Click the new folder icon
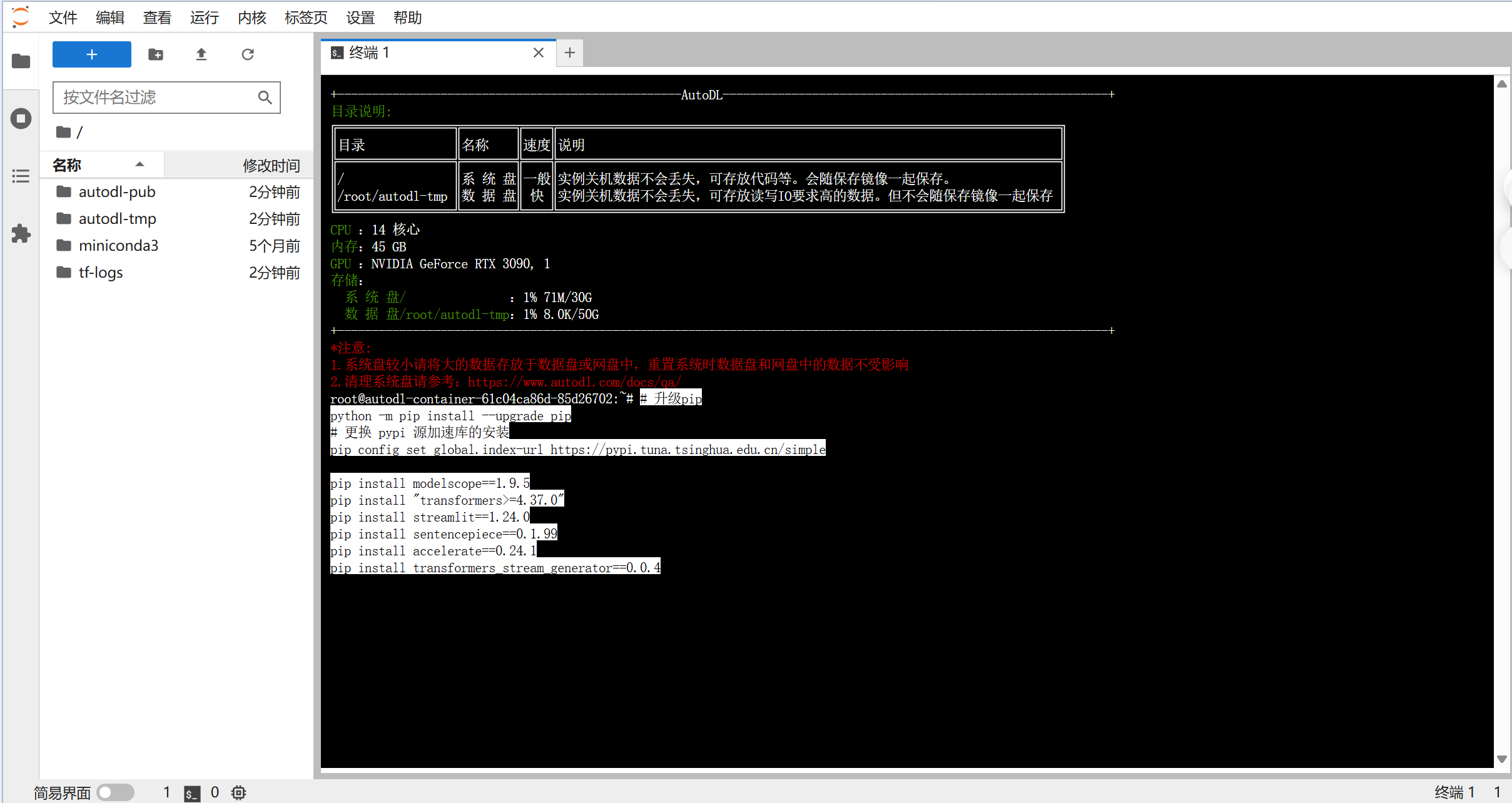1512x803 pixels. (156, 54)
